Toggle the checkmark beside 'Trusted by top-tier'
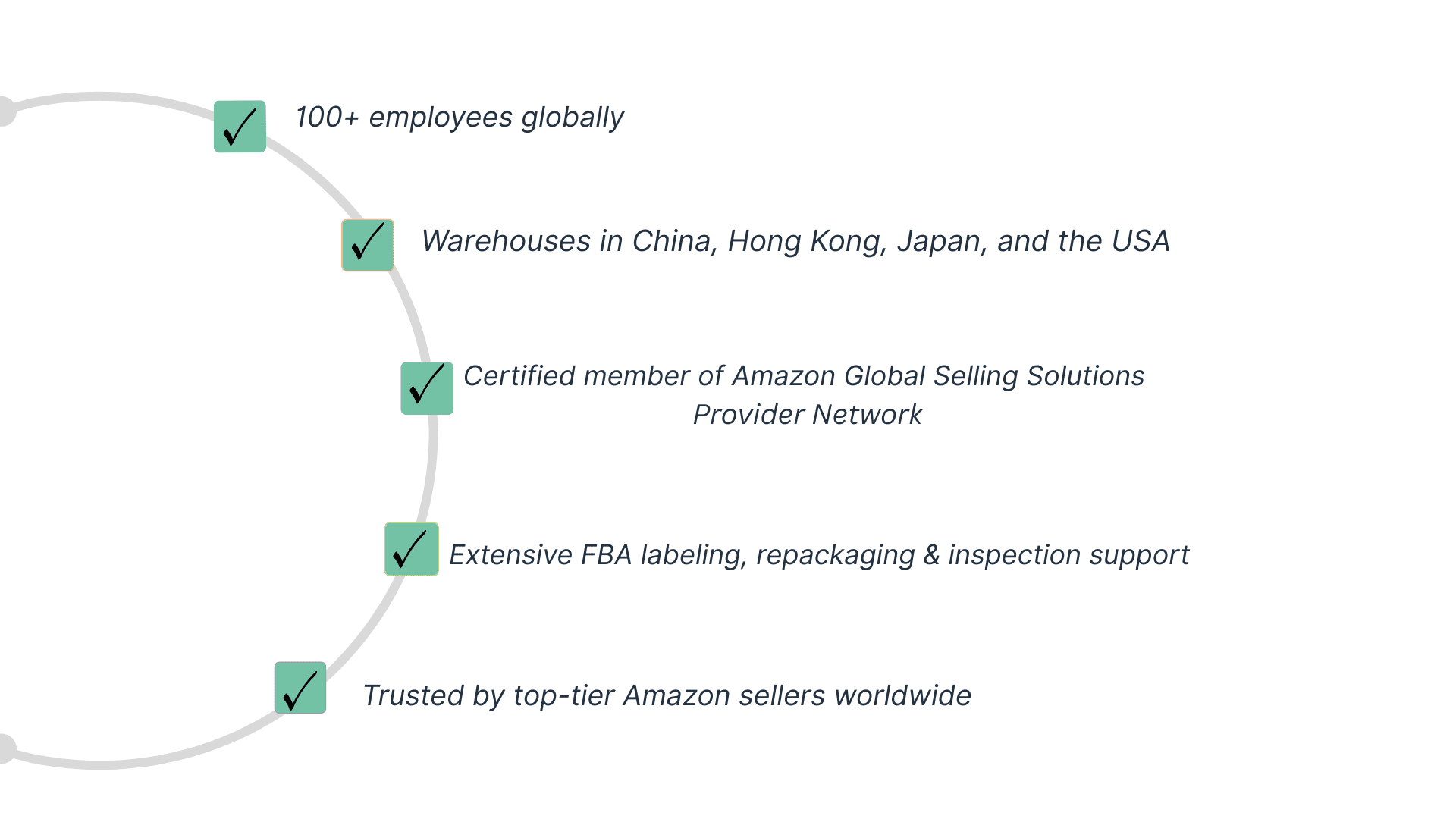This screenshot has height=819, width=1456. (300, 688)
